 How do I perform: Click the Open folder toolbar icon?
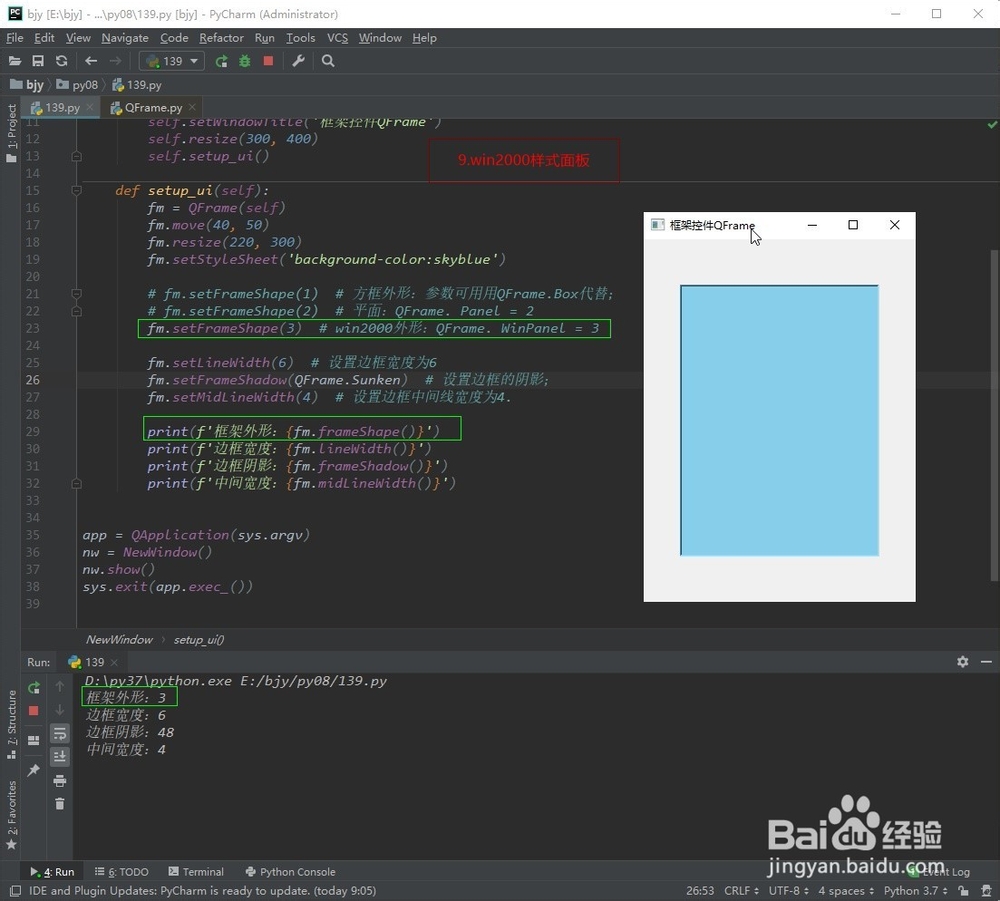click(x=15, y=61)
